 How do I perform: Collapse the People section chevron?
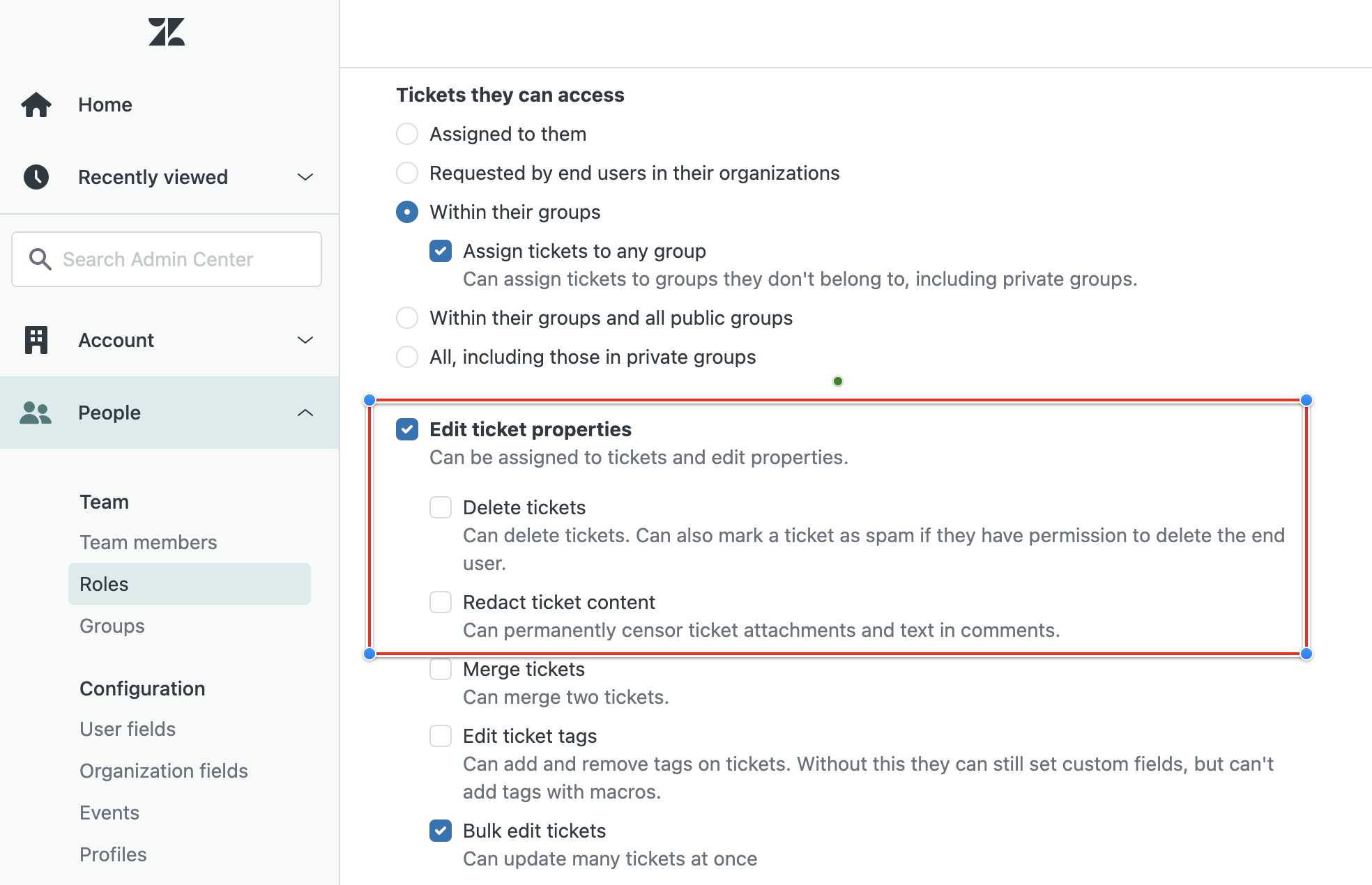tap(305, 413)
